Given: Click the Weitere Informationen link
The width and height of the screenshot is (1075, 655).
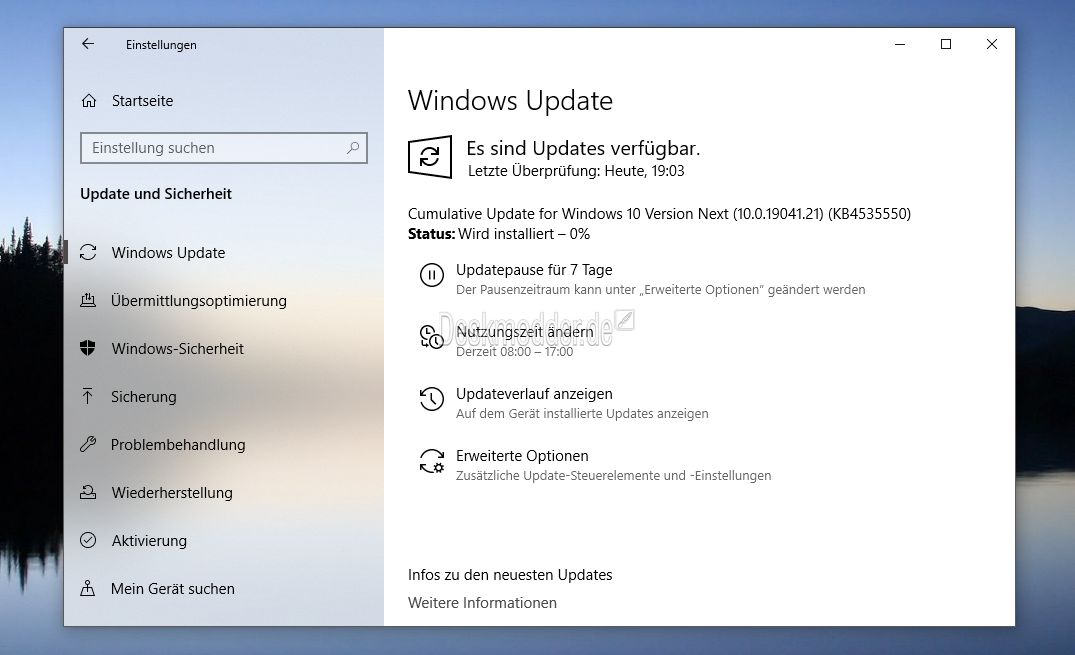Looking at the screenshot, I should (482, 603).
